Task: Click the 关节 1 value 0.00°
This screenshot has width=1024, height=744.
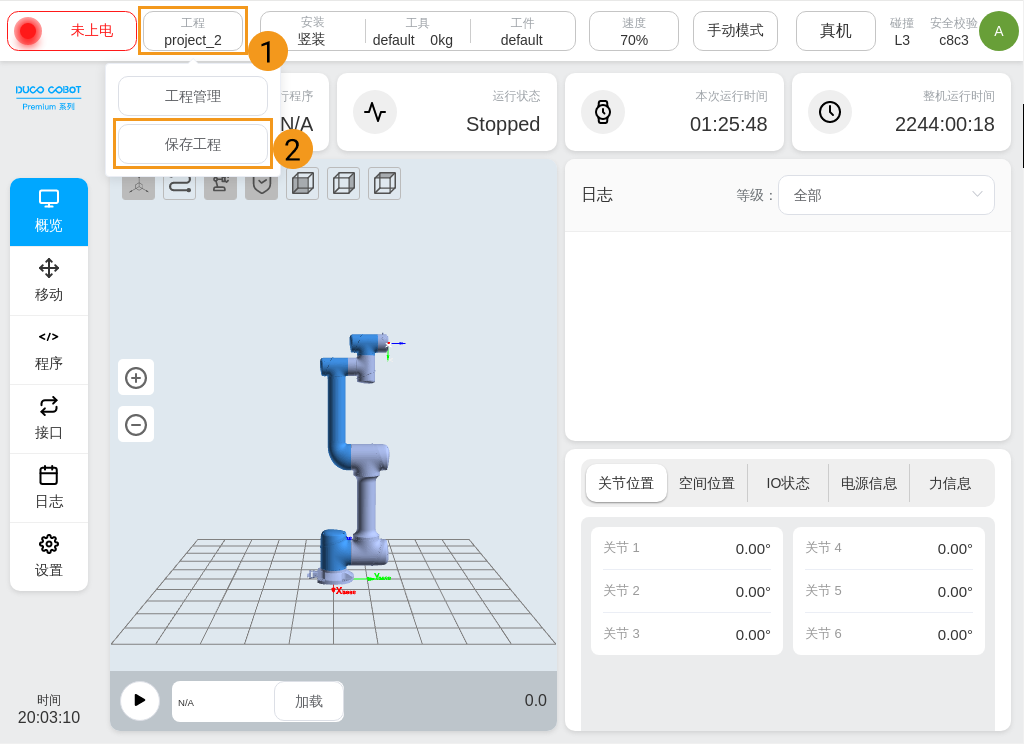Action: click(753, 549)
